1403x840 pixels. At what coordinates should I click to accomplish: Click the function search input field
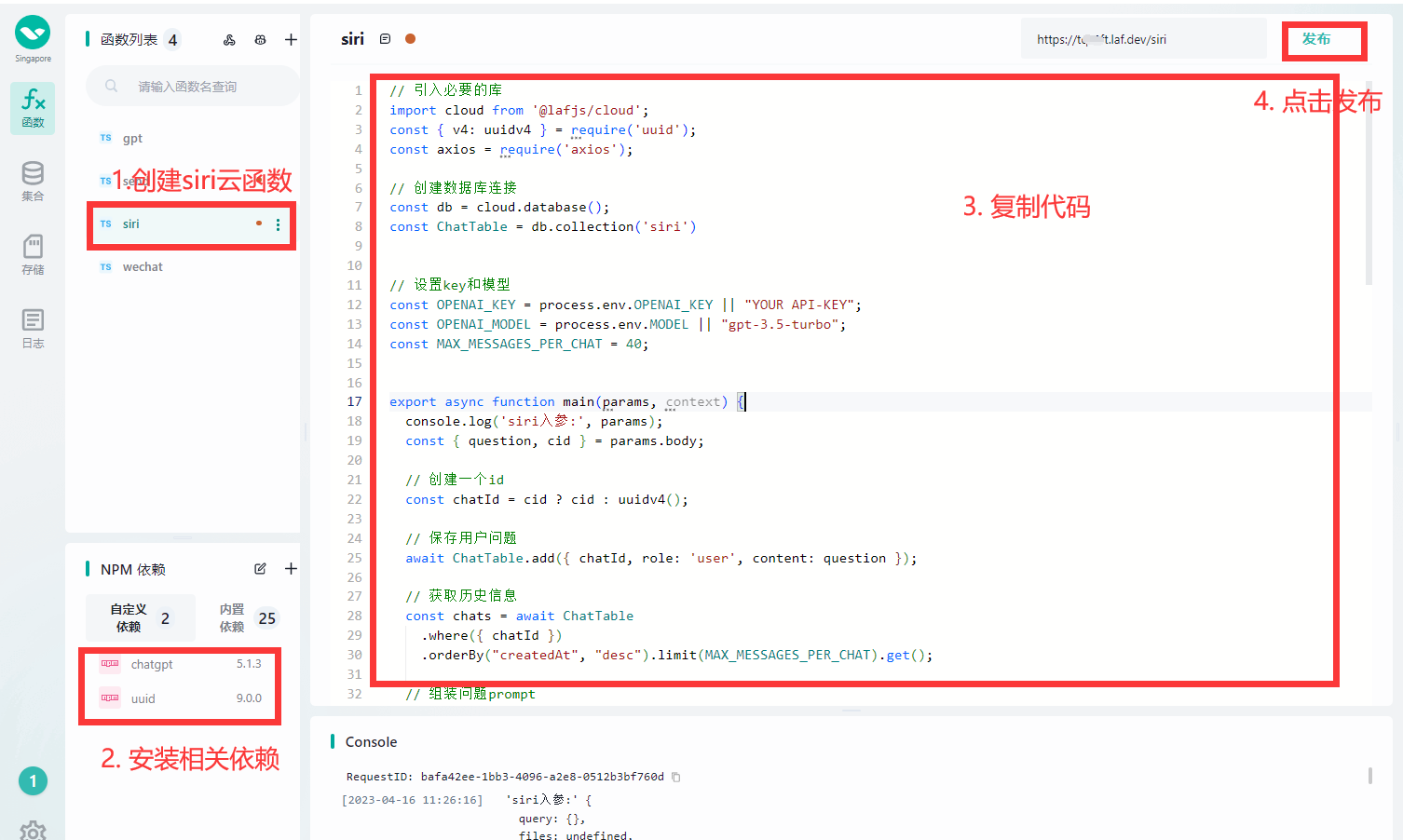click(x=192, y=86)
